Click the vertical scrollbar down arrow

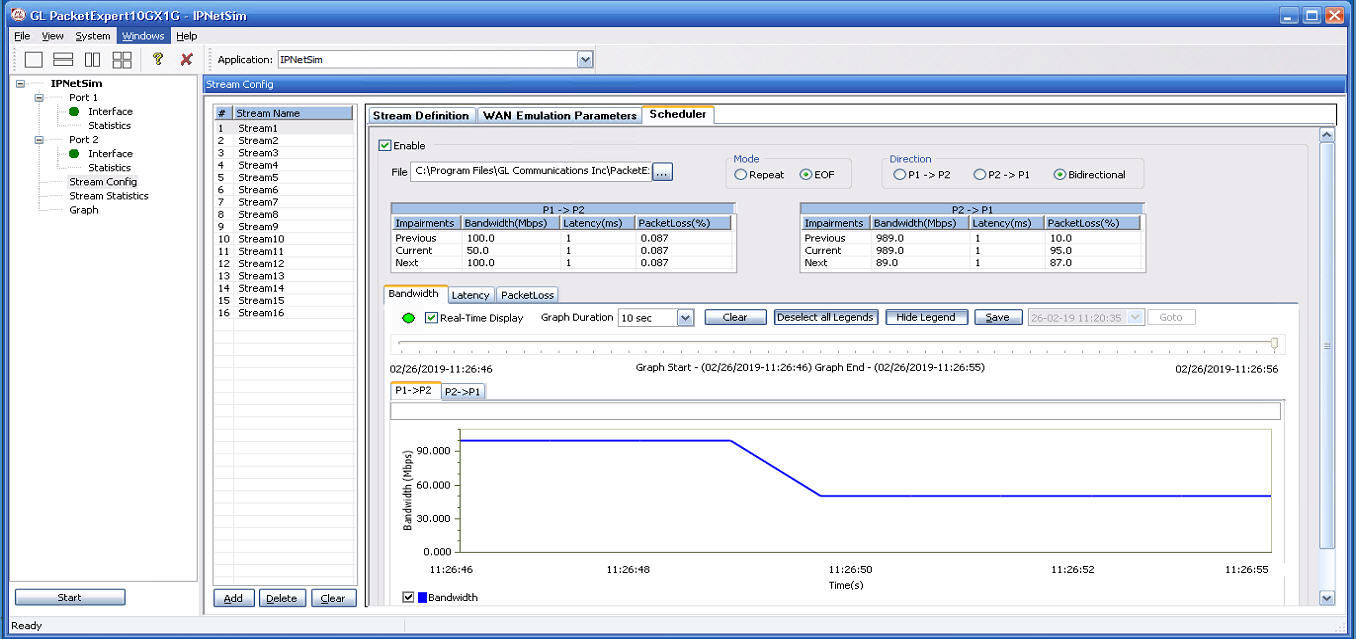(x=1327, y=598)
